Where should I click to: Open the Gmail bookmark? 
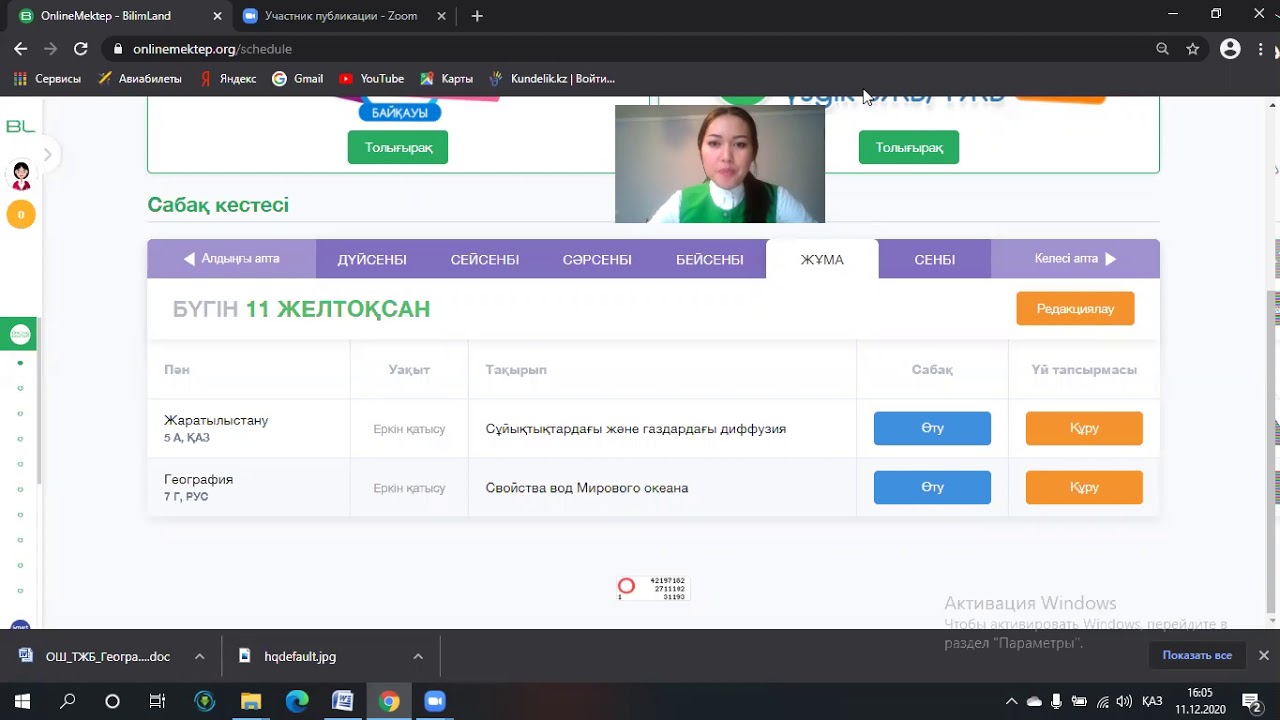(x=298, y=78)
